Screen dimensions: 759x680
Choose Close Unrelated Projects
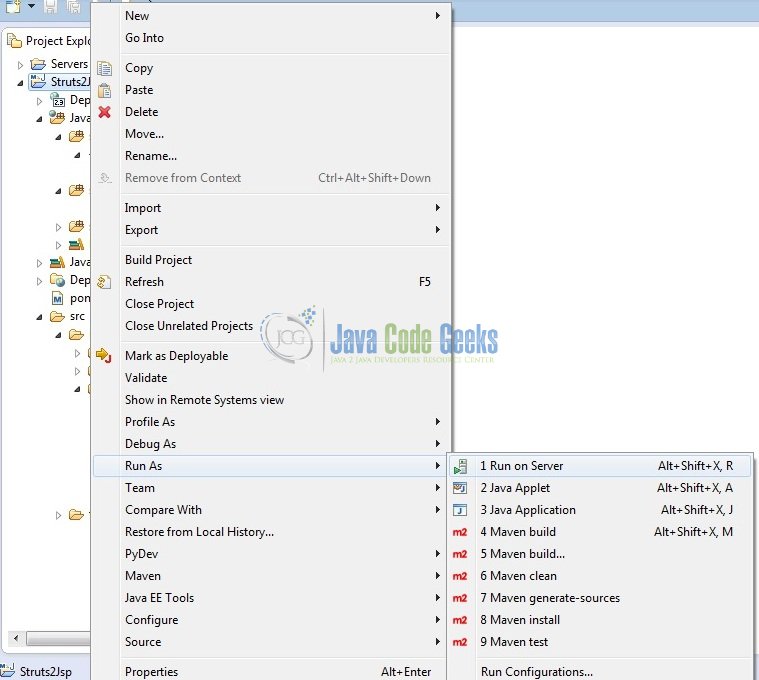(270, 326)
